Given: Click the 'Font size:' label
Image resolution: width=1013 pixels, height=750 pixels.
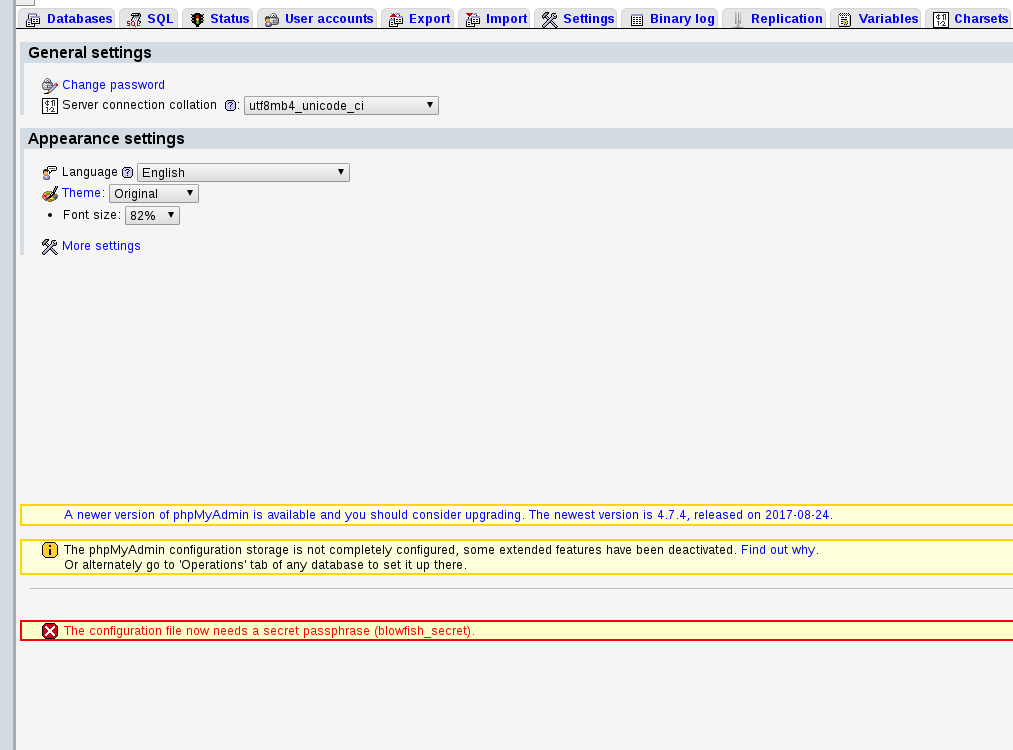Looking at the screenshot, I should pyautogui.click(x=92, y=214).
